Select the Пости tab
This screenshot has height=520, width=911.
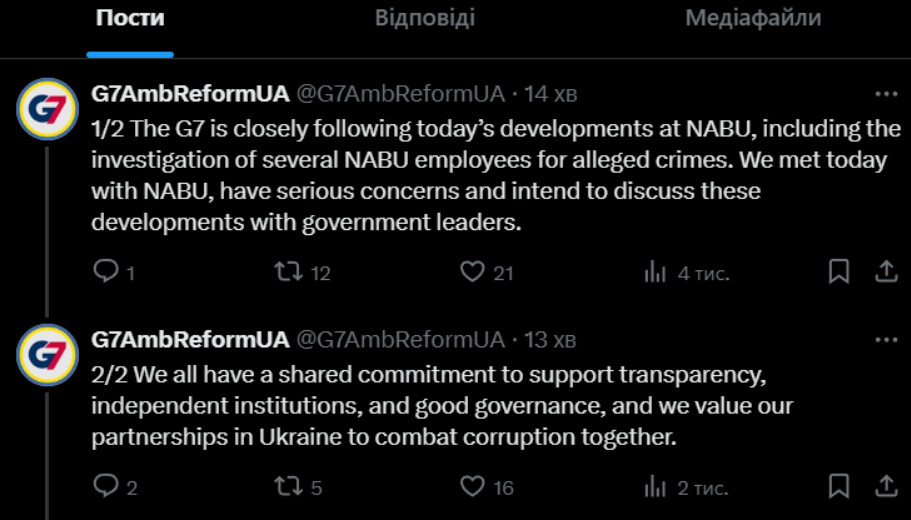click(x=130, y=17)
